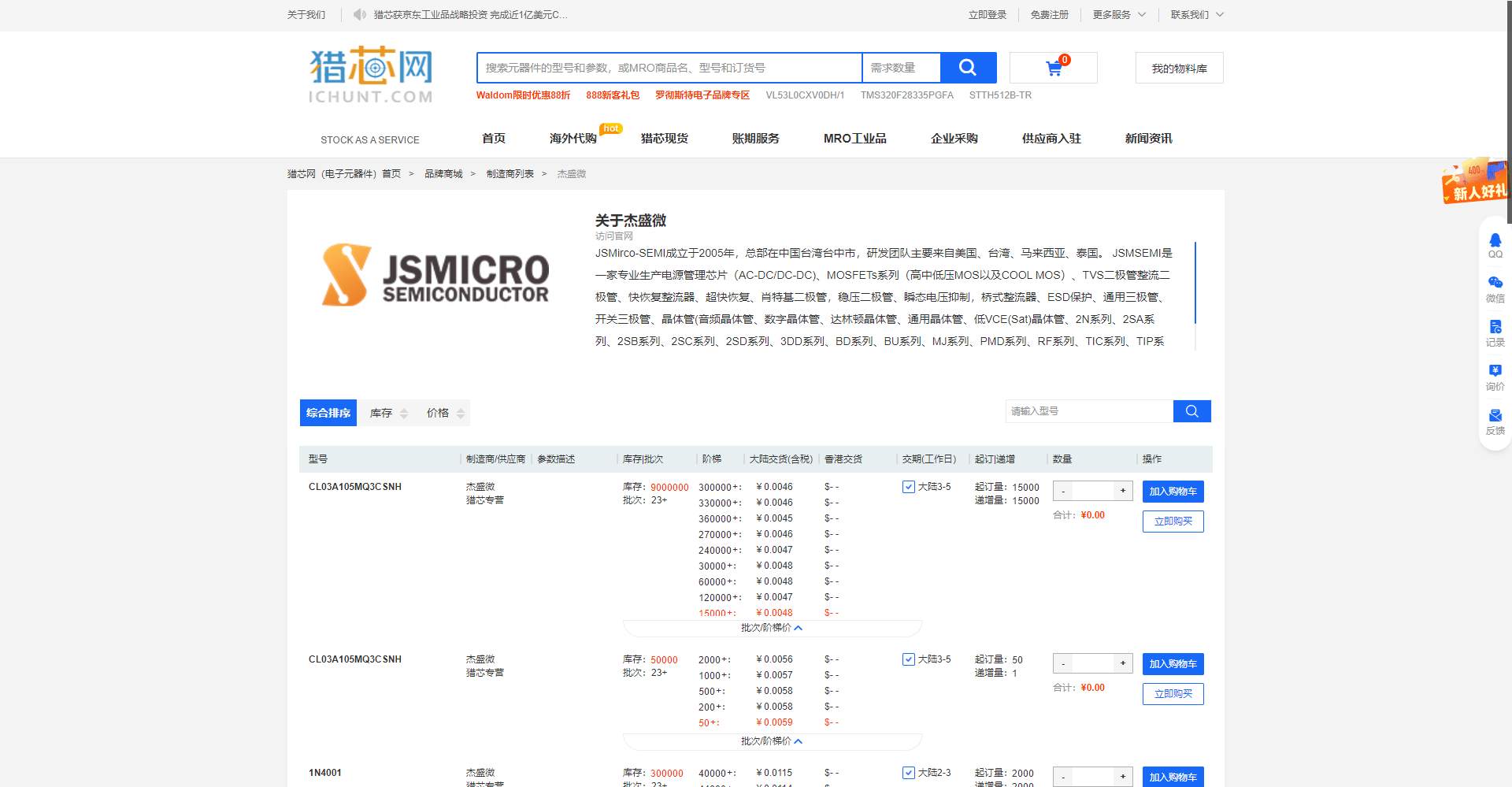Click 访问官网 link under brand title
The height and width of the screenshot is (787, 1512).
[x=613, y=236]
